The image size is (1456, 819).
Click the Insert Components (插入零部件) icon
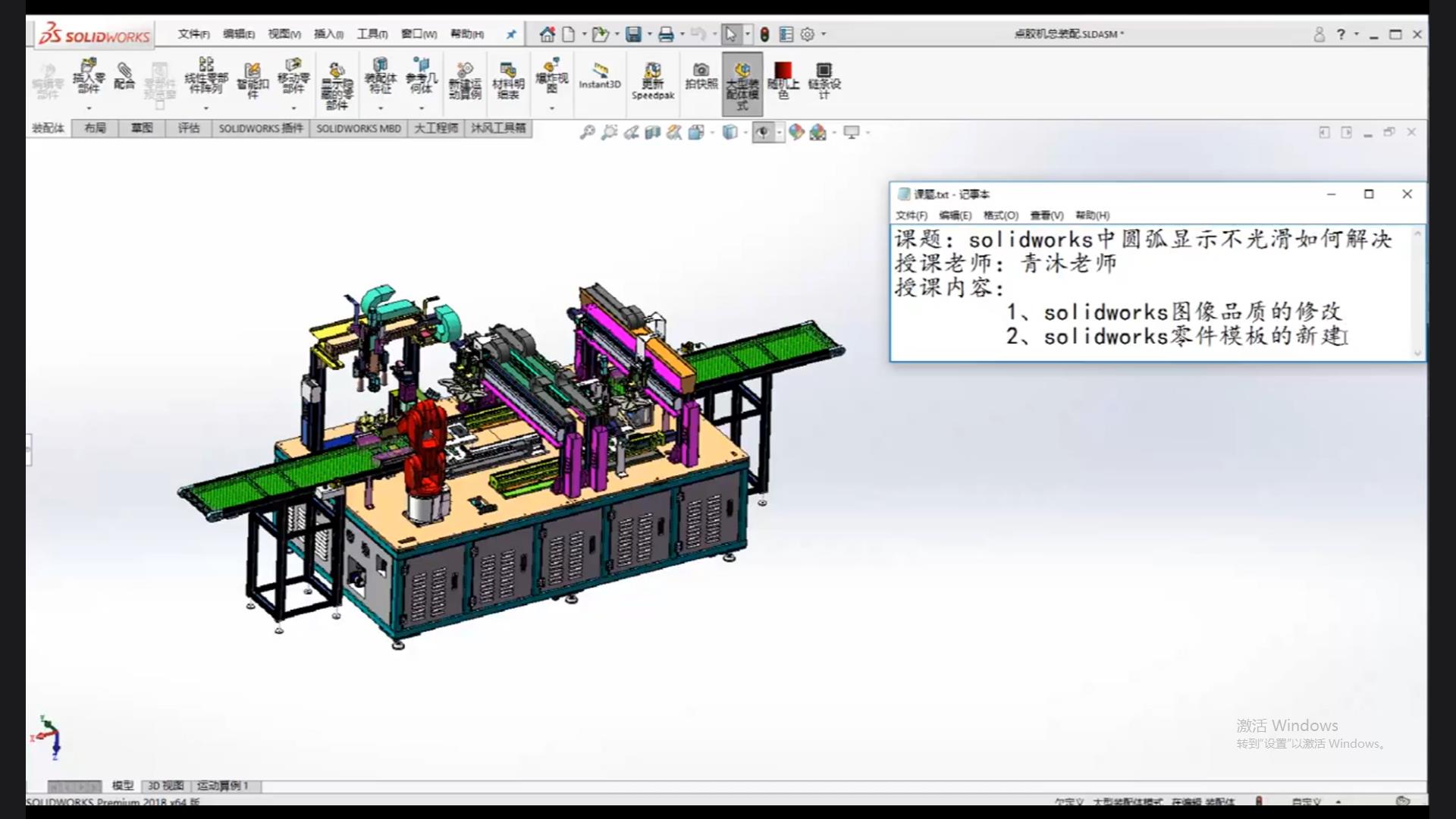click(x=89, y=77)
